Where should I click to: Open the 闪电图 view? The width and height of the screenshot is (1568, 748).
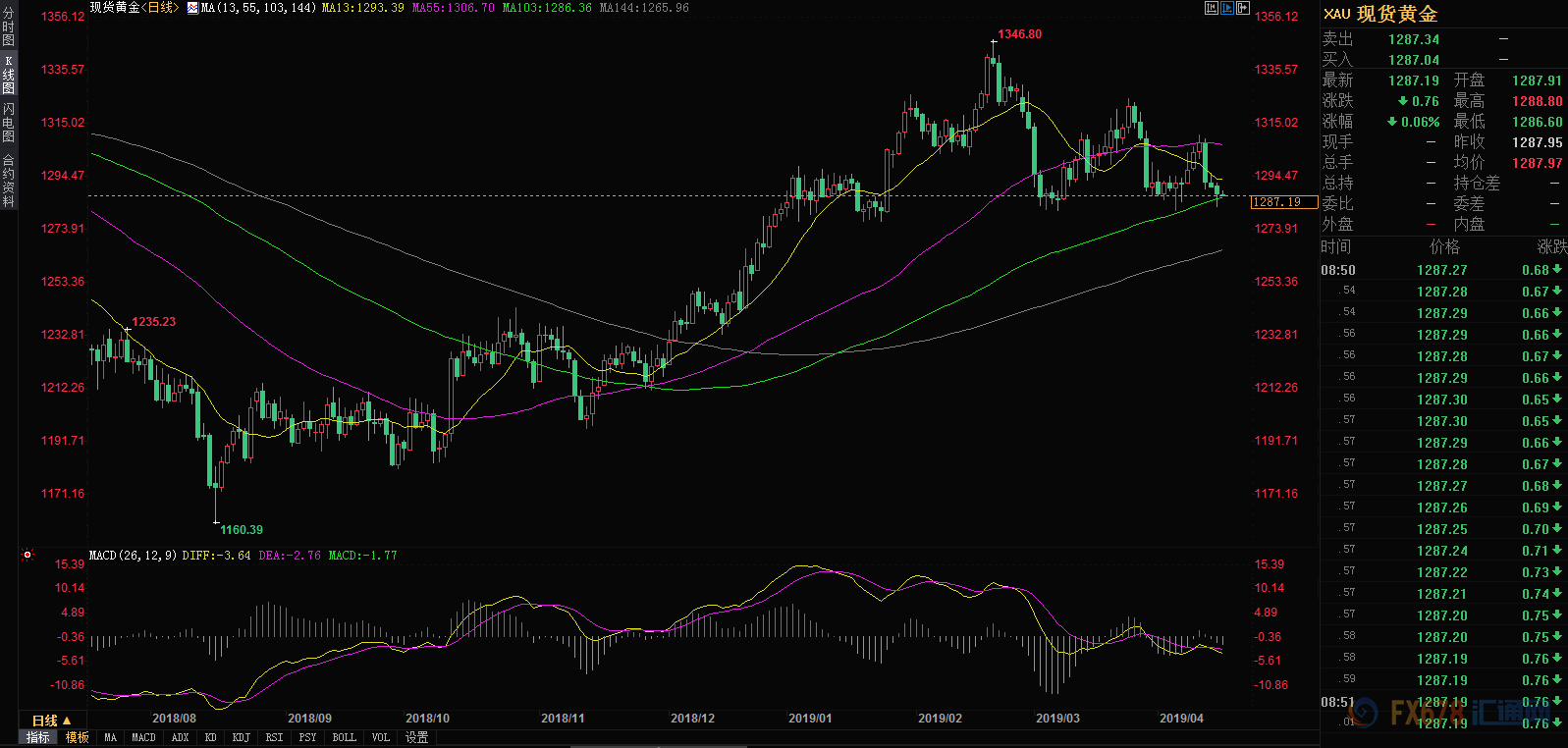9,123
